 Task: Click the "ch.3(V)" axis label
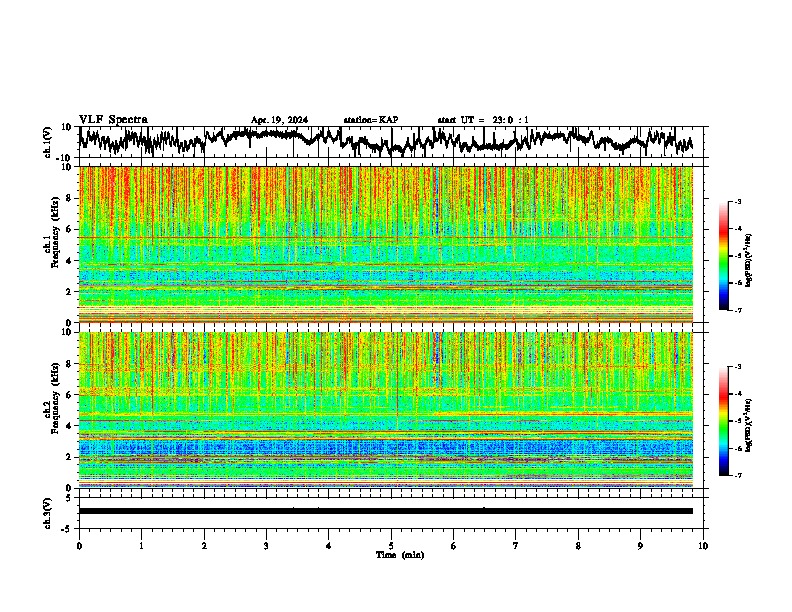point(47,513)
